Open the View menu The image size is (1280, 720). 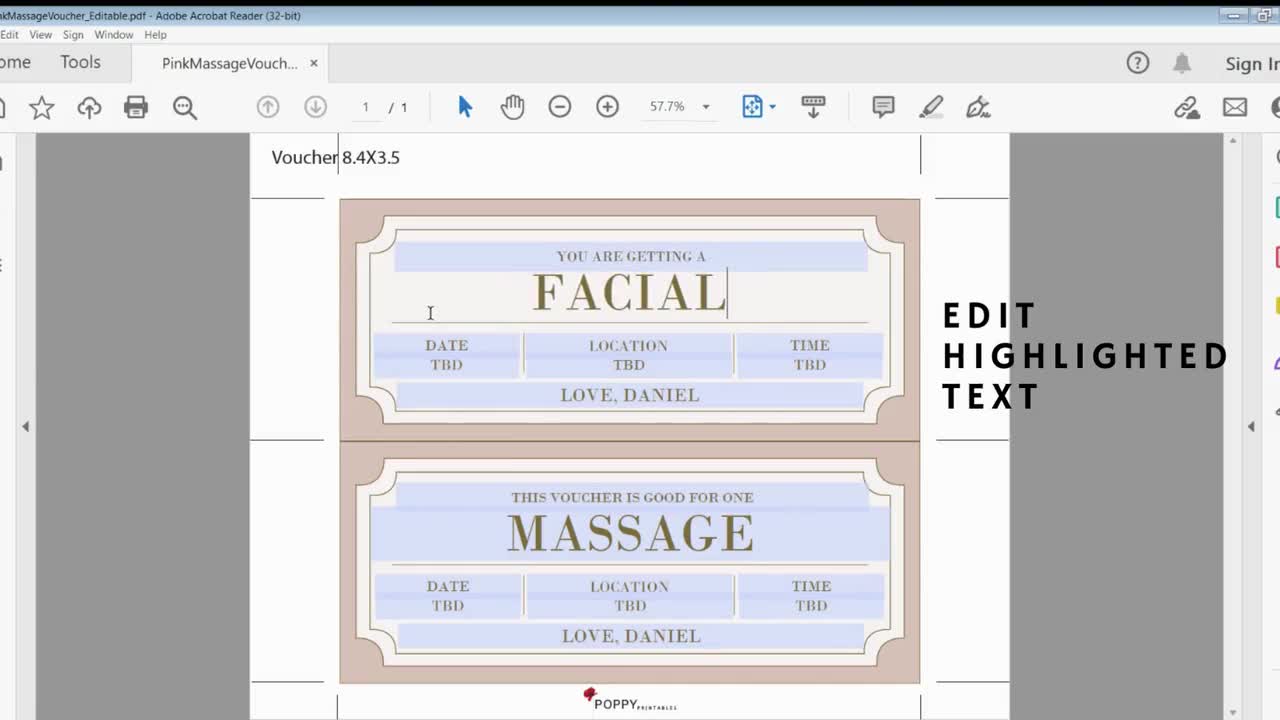tap(41, 34)
